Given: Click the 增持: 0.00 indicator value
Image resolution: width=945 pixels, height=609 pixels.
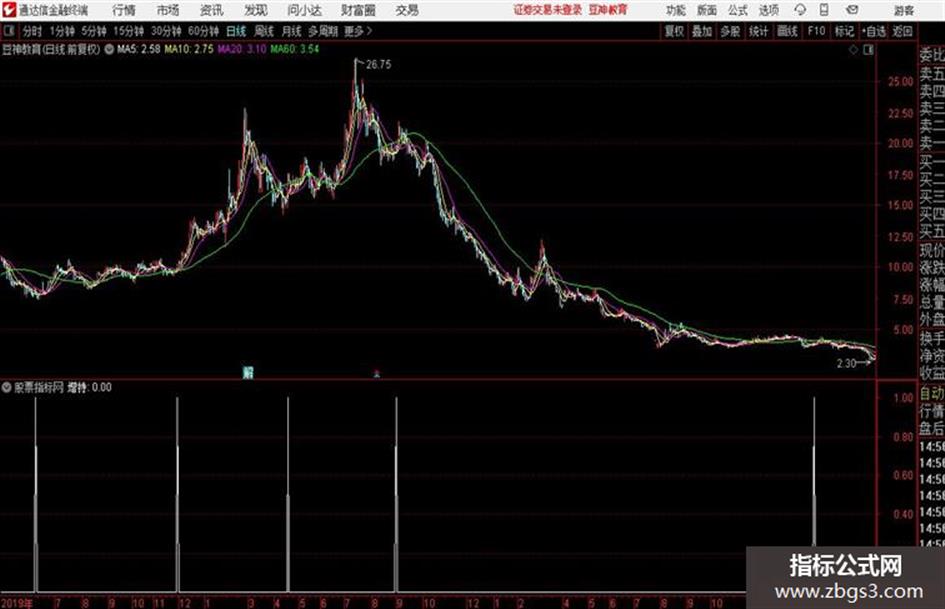Looking at the screenshot, I should click(89, 387).
